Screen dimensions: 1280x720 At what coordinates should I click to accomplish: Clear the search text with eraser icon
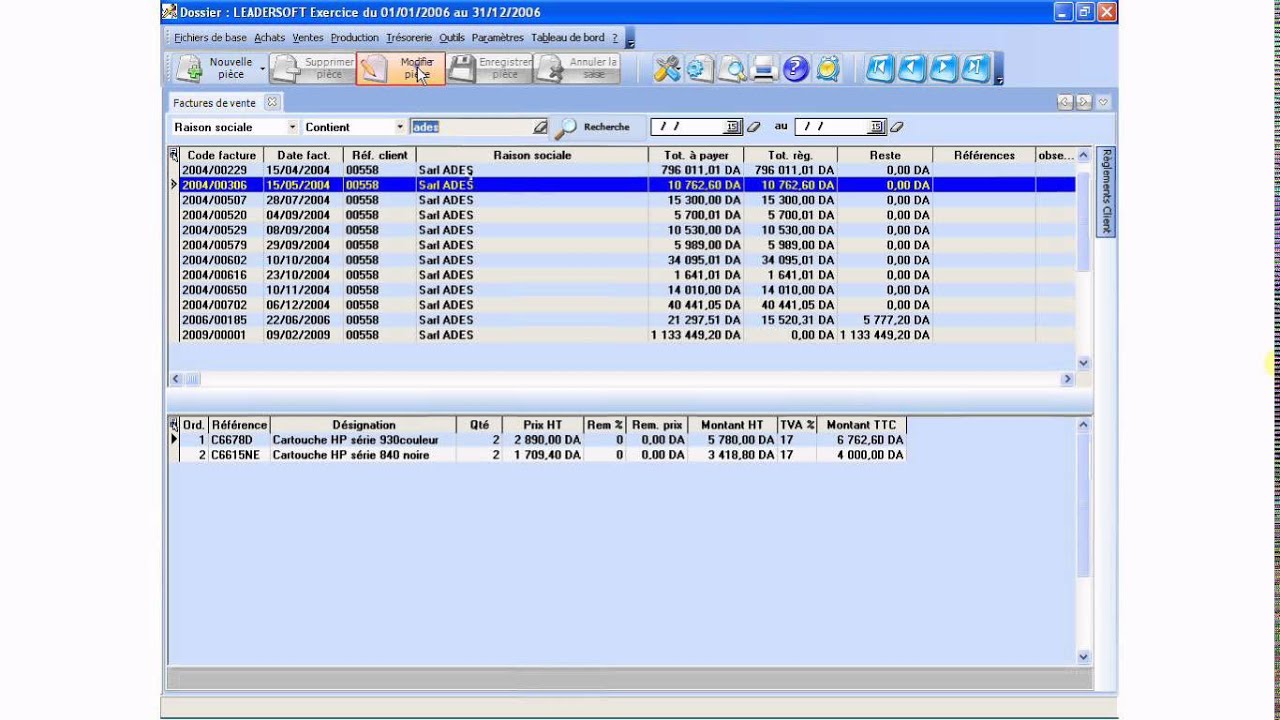click(541, 127)
